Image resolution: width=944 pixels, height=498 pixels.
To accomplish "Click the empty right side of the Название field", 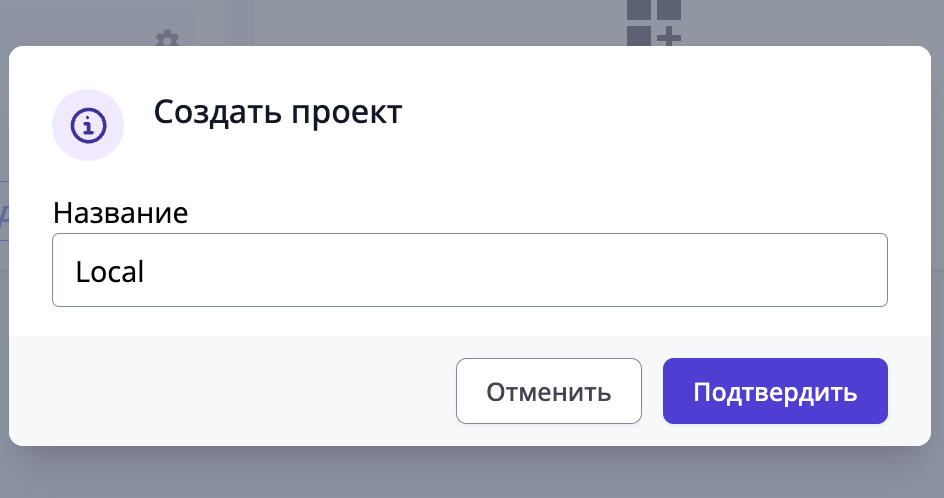I will pyautogui.click(x=700, y=270).
